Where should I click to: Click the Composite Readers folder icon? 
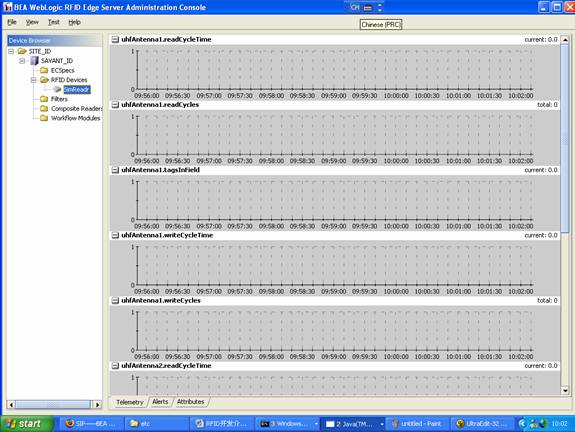pyautogui.click(x=44, y=108)
